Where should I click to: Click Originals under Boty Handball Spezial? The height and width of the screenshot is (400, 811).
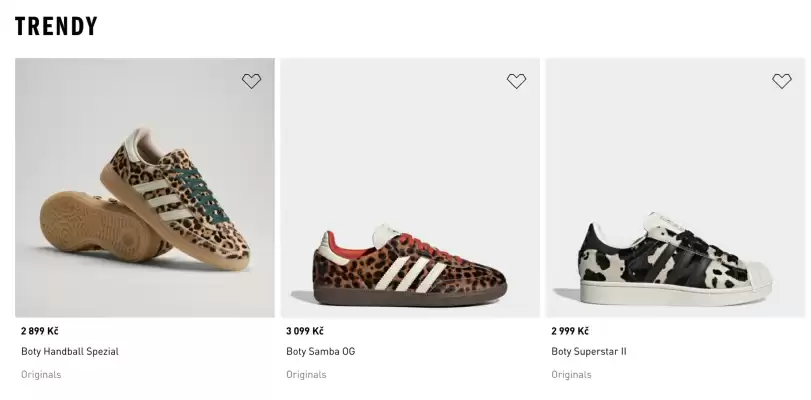41,375
